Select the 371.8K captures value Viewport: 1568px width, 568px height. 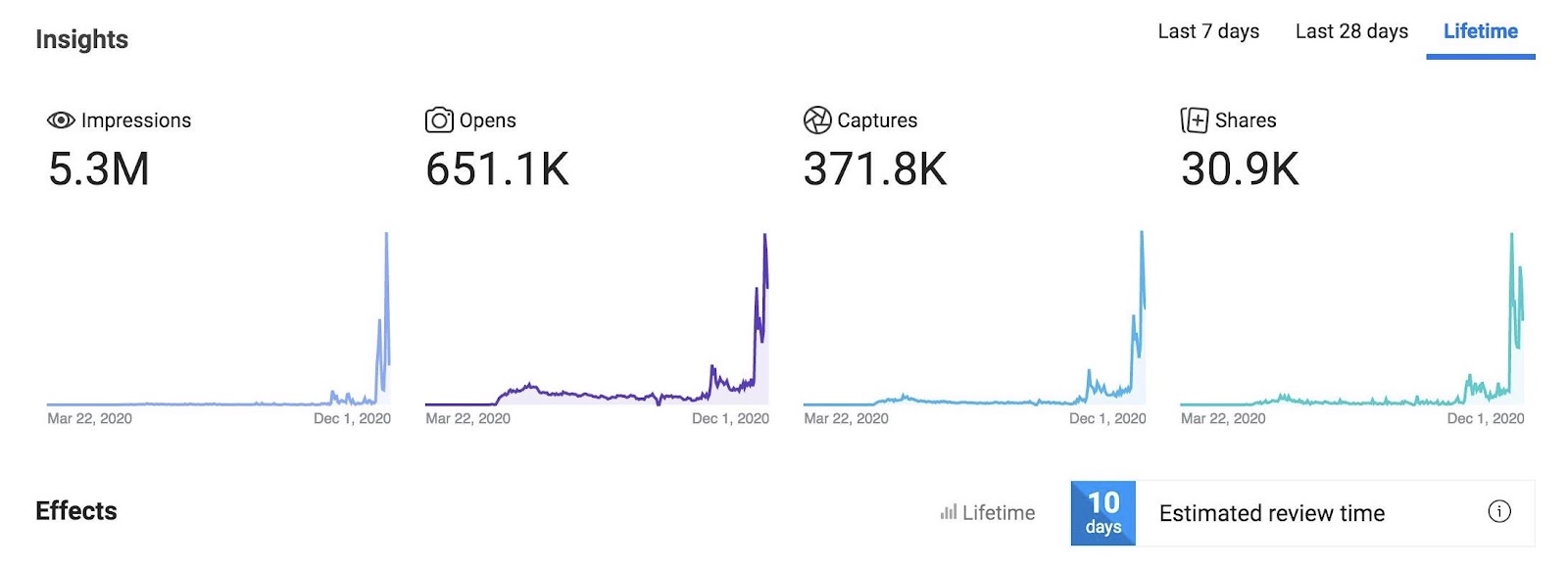(875, 169)
